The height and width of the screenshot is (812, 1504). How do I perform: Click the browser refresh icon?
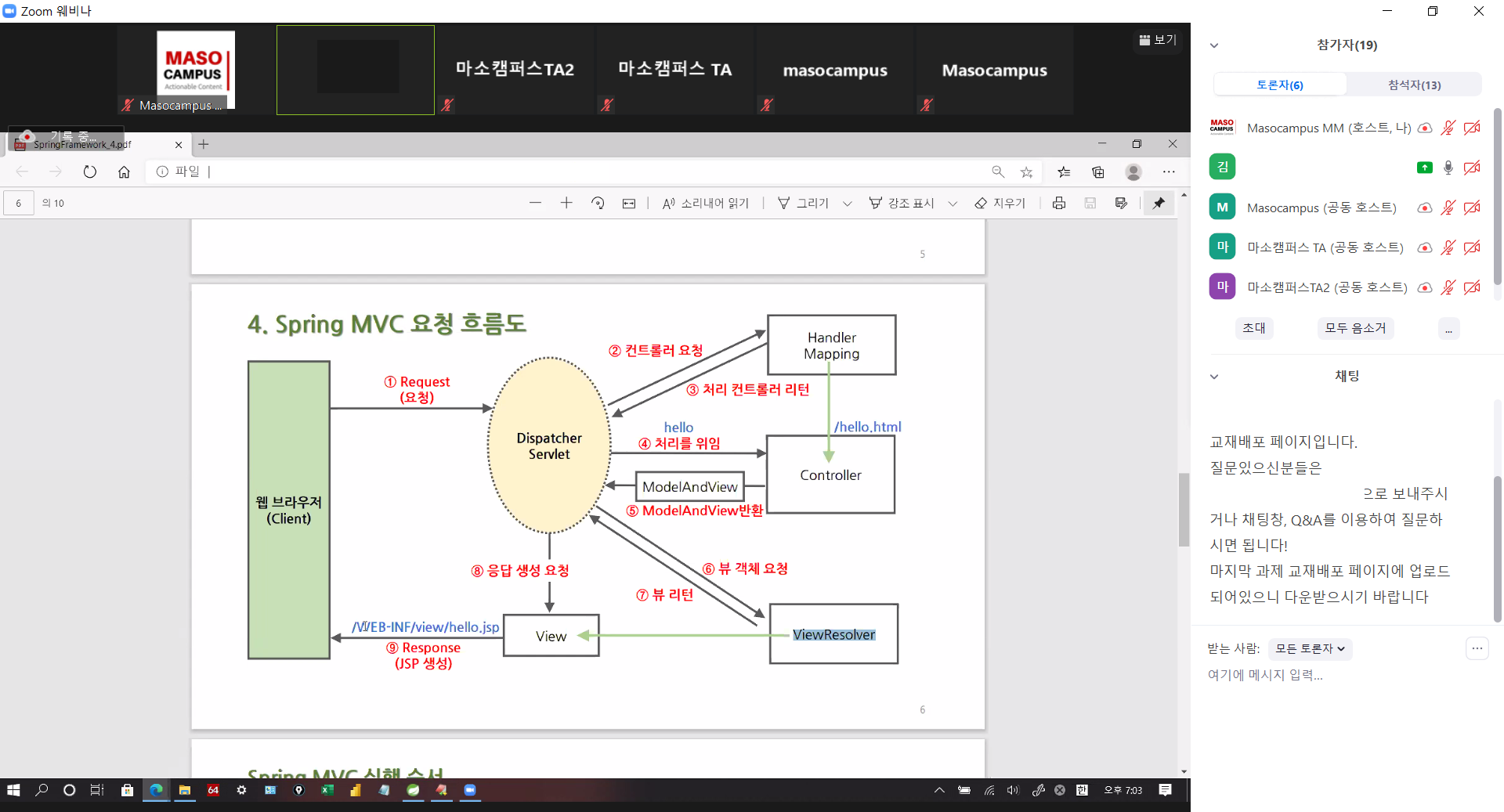click(x=90, y=171)
